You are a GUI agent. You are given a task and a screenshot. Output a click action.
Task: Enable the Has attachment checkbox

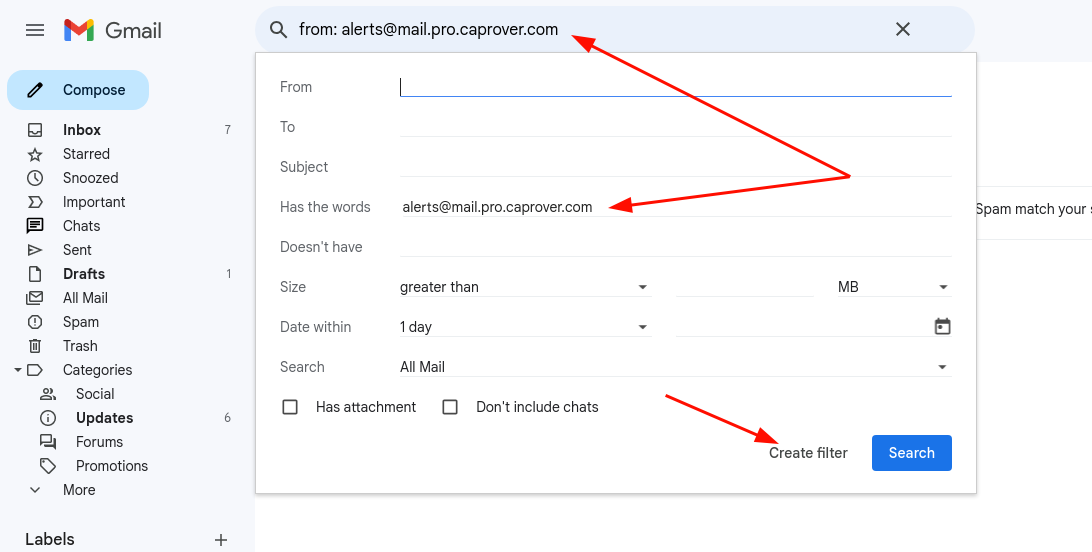tap(290, 407)
